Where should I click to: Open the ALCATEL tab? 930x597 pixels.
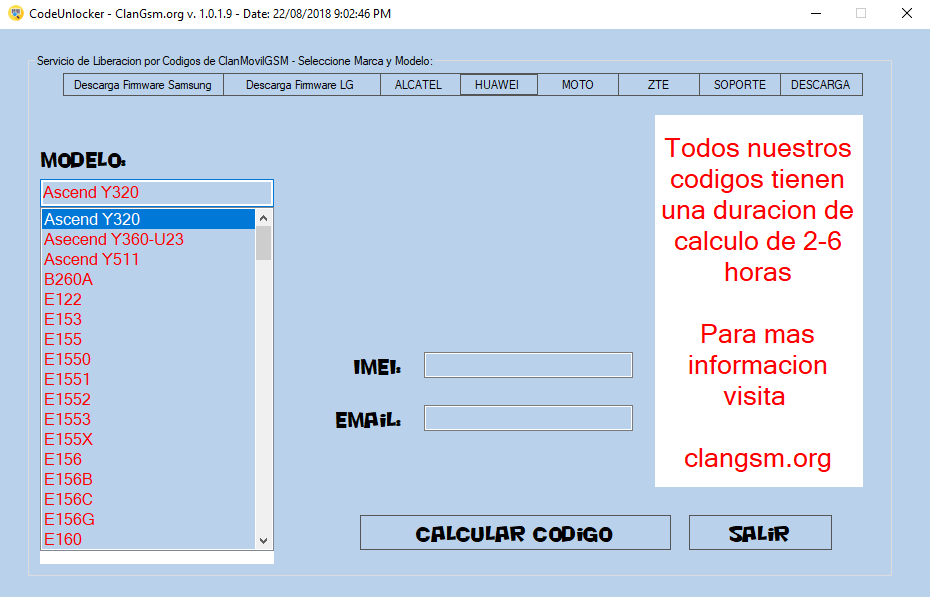coord(418,84)
